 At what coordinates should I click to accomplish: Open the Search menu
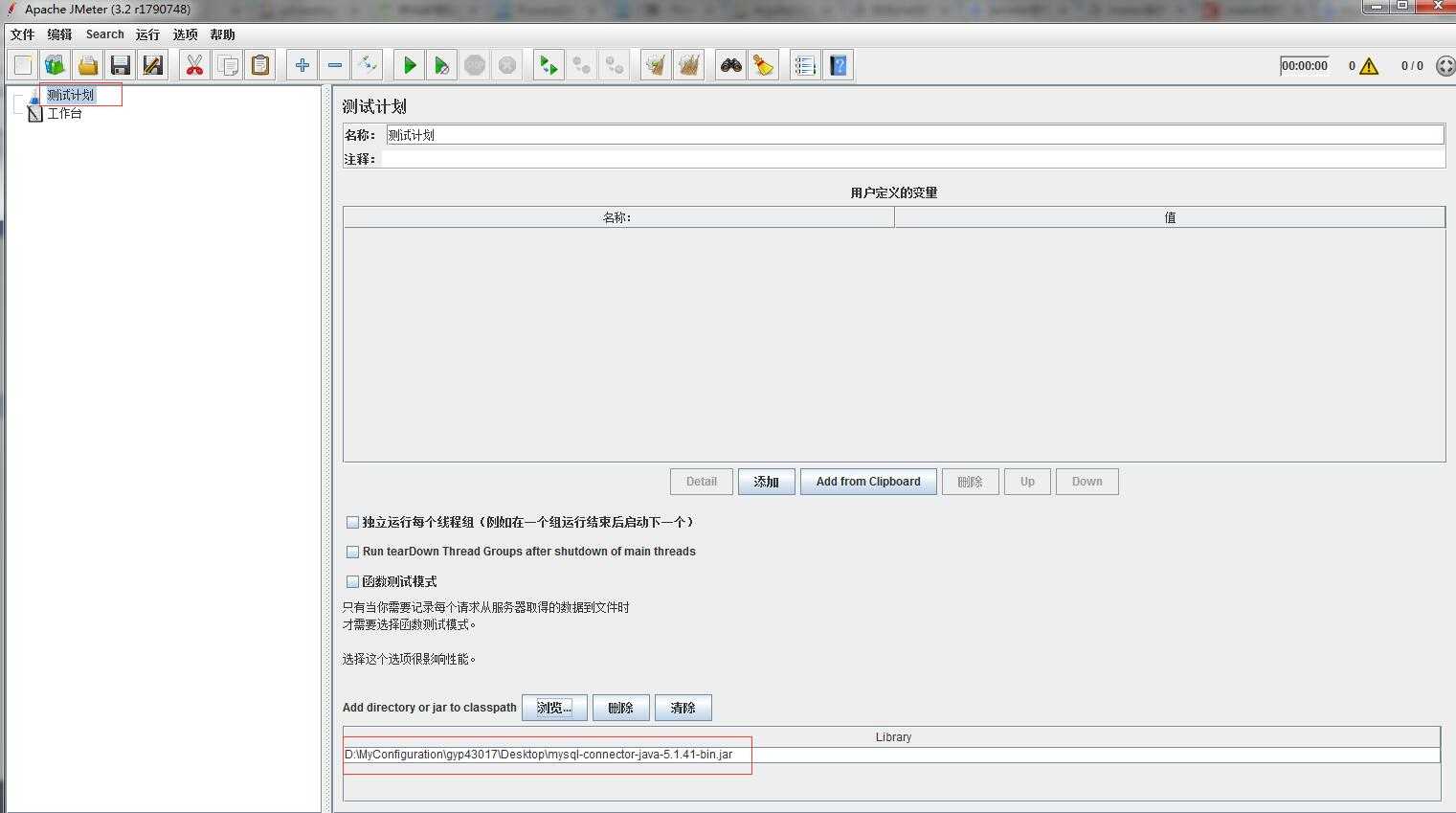(x=105, y=34)
